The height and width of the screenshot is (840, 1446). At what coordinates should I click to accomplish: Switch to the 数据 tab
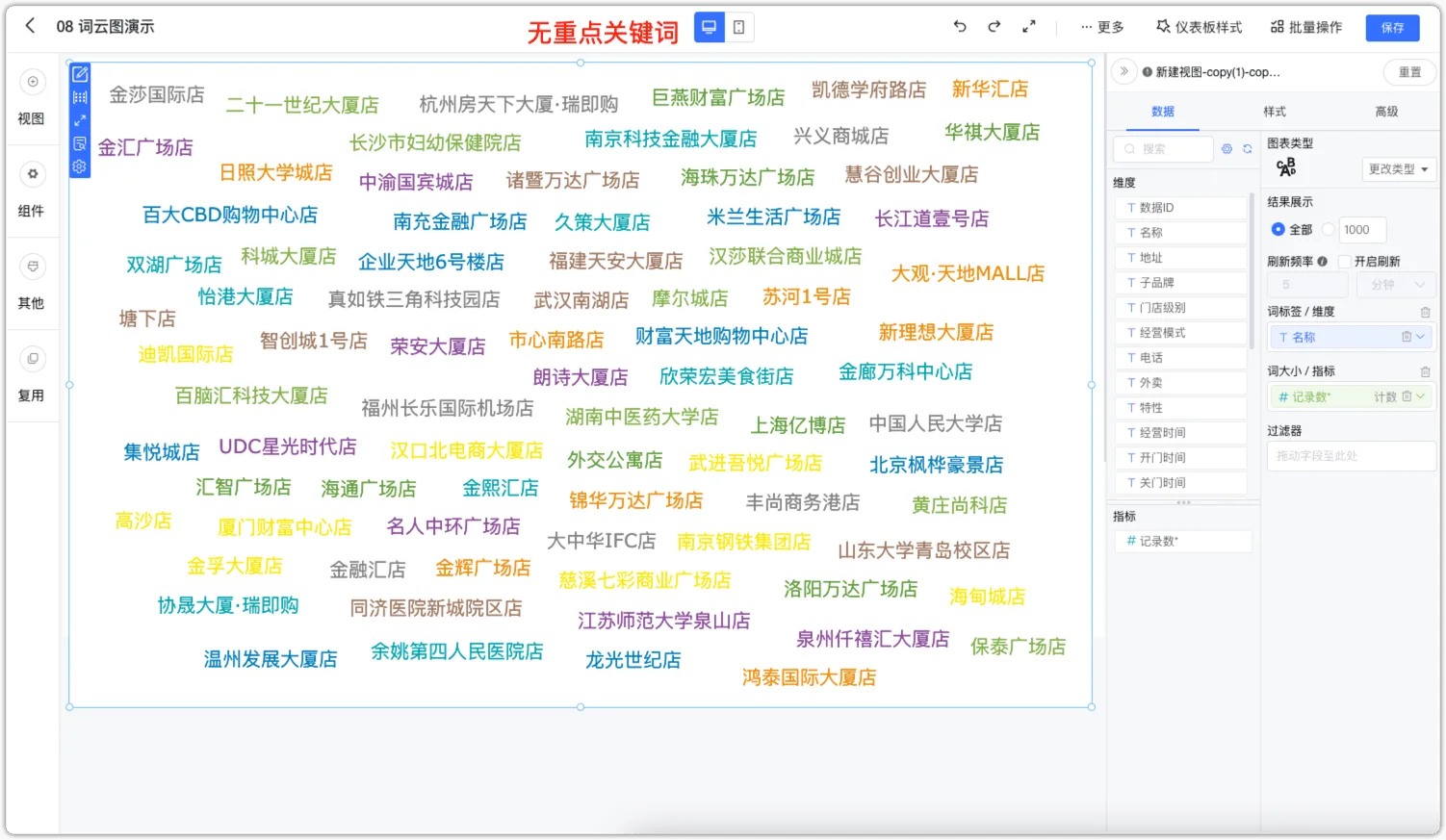pyautogui.click(x=1163, y=112)
